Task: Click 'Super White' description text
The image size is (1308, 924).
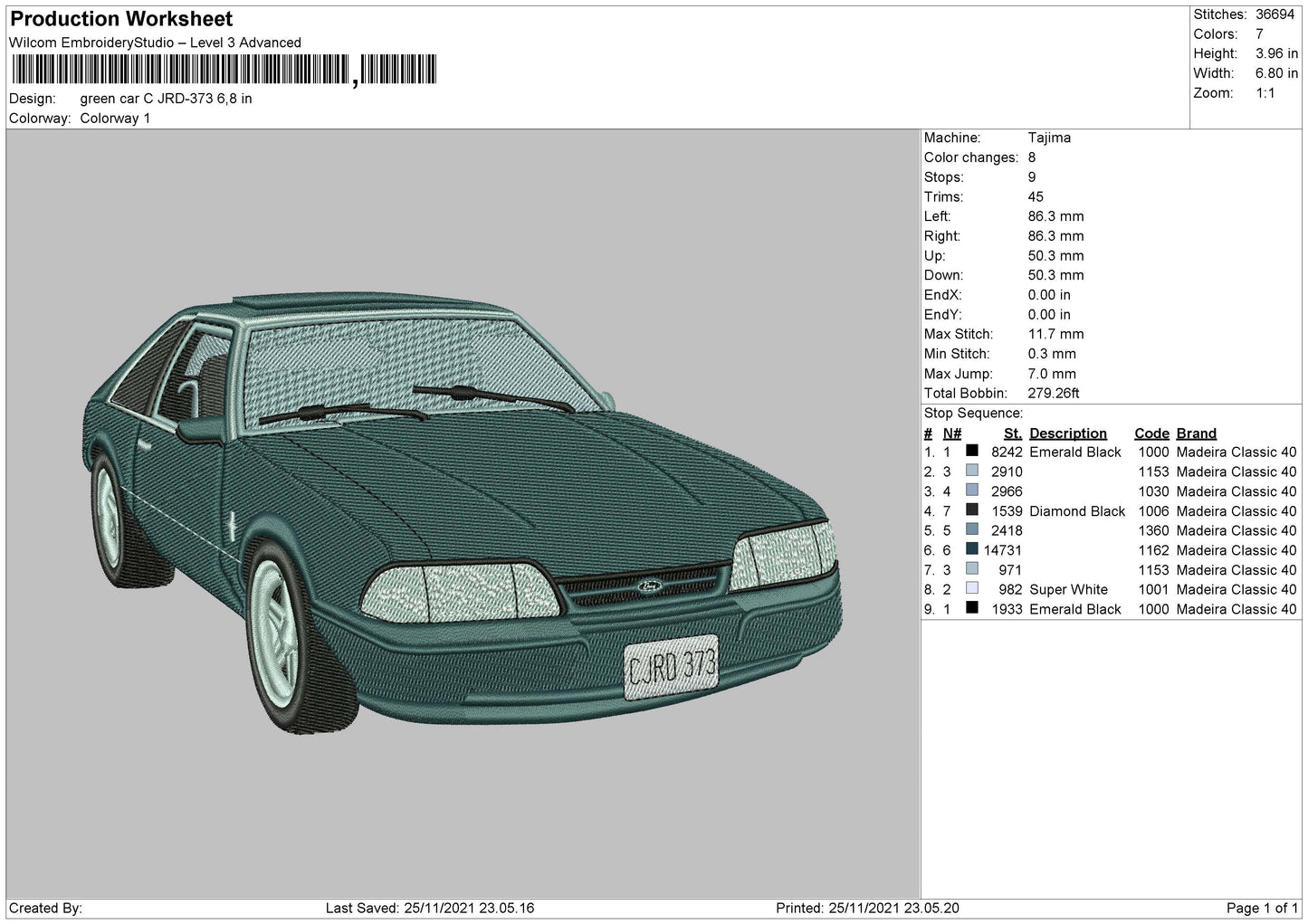Action: pos(1068,589)
